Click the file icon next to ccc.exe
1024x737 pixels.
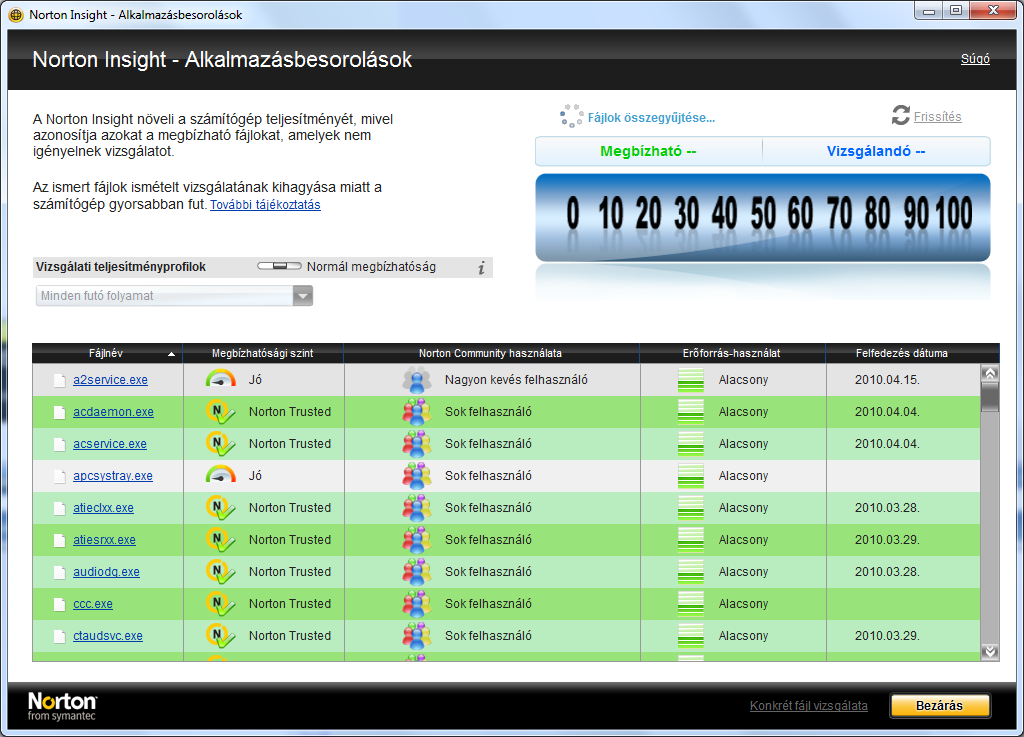(x=59, y=604)
